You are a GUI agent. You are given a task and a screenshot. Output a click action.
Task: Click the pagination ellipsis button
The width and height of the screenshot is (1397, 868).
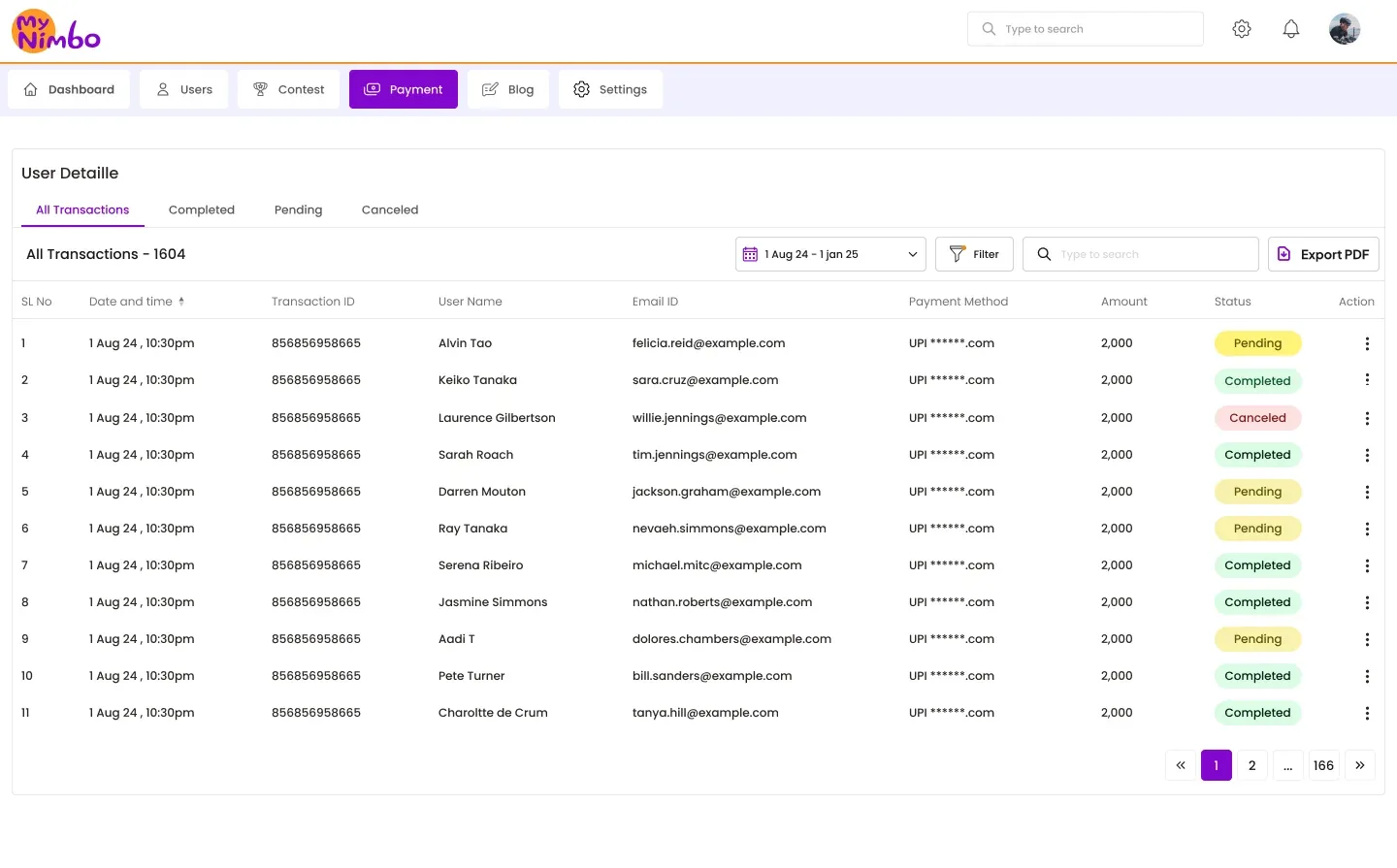point(1288,765)
